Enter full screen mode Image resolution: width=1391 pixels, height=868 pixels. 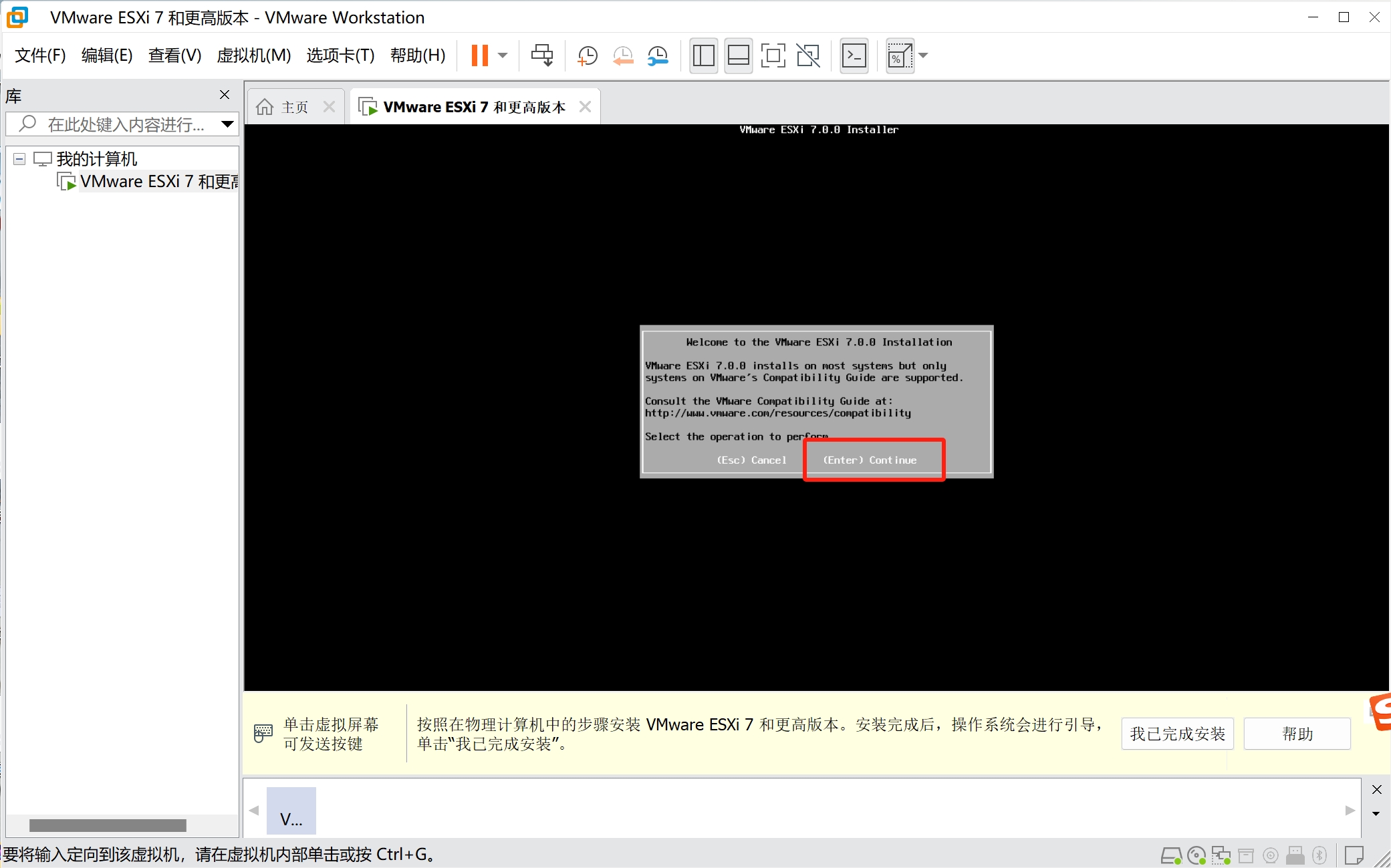click(773, 55)
